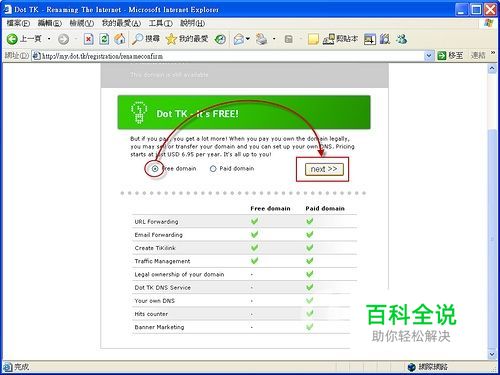The height and width of the screenshot is (375, 500).
Task: Click the vertical scrollbar up arrow
Action: [492, 69]
